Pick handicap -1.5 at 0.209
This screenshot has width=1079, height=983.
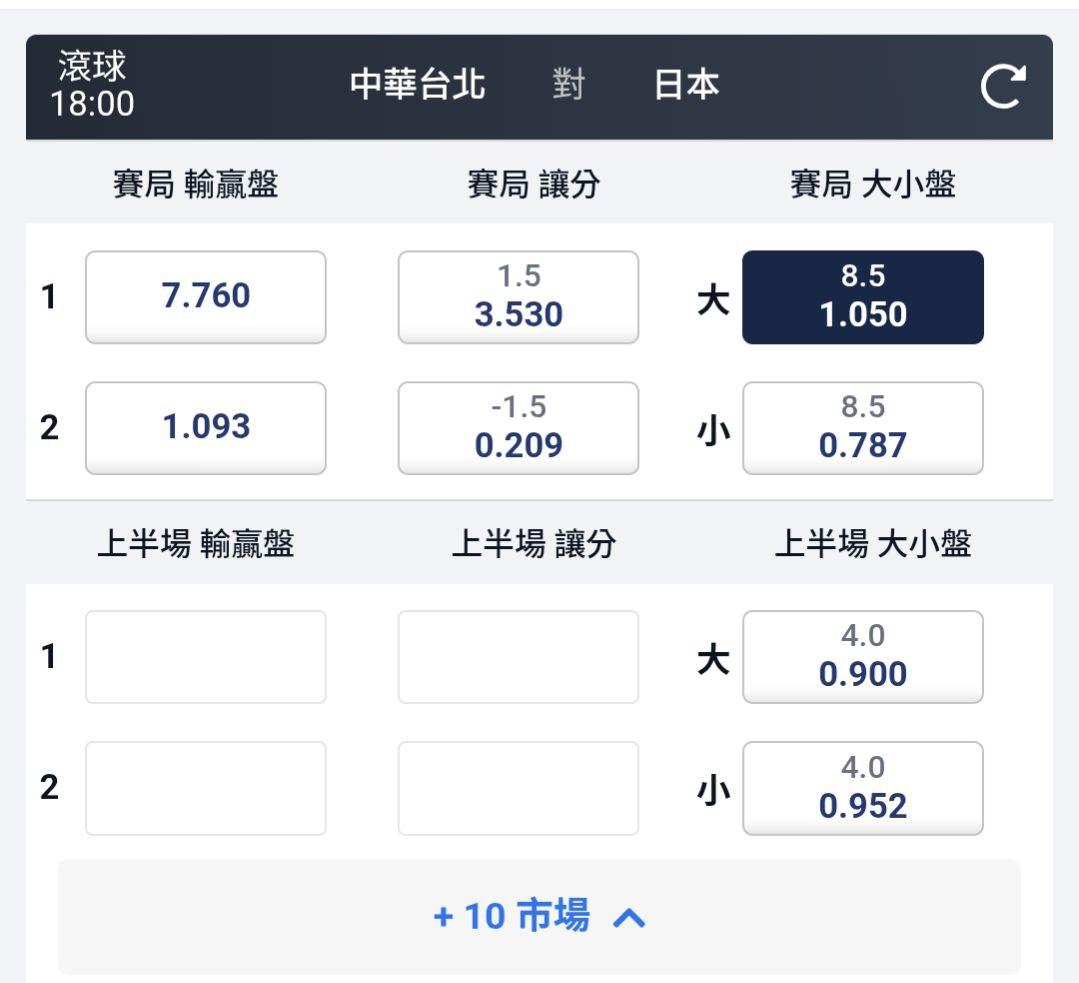pyautogui.click(x=518, y=428)
